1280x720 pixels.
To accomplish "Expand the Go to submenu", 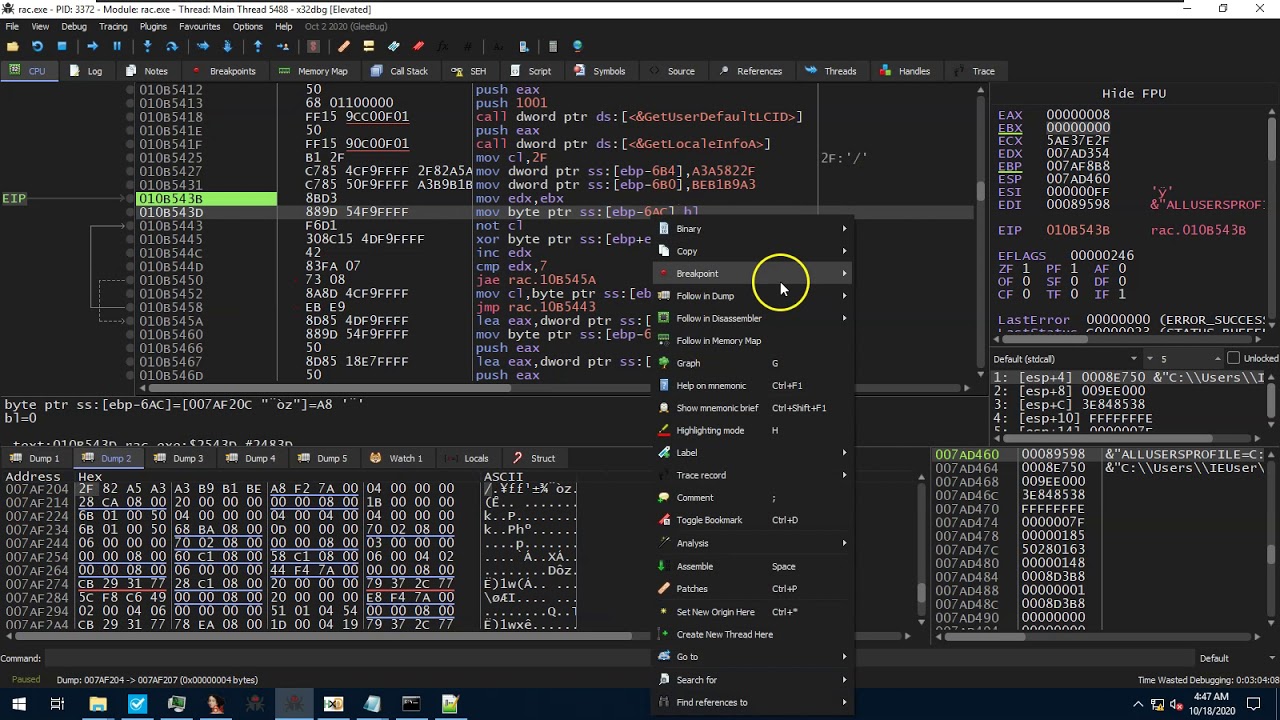I will 753,657.
